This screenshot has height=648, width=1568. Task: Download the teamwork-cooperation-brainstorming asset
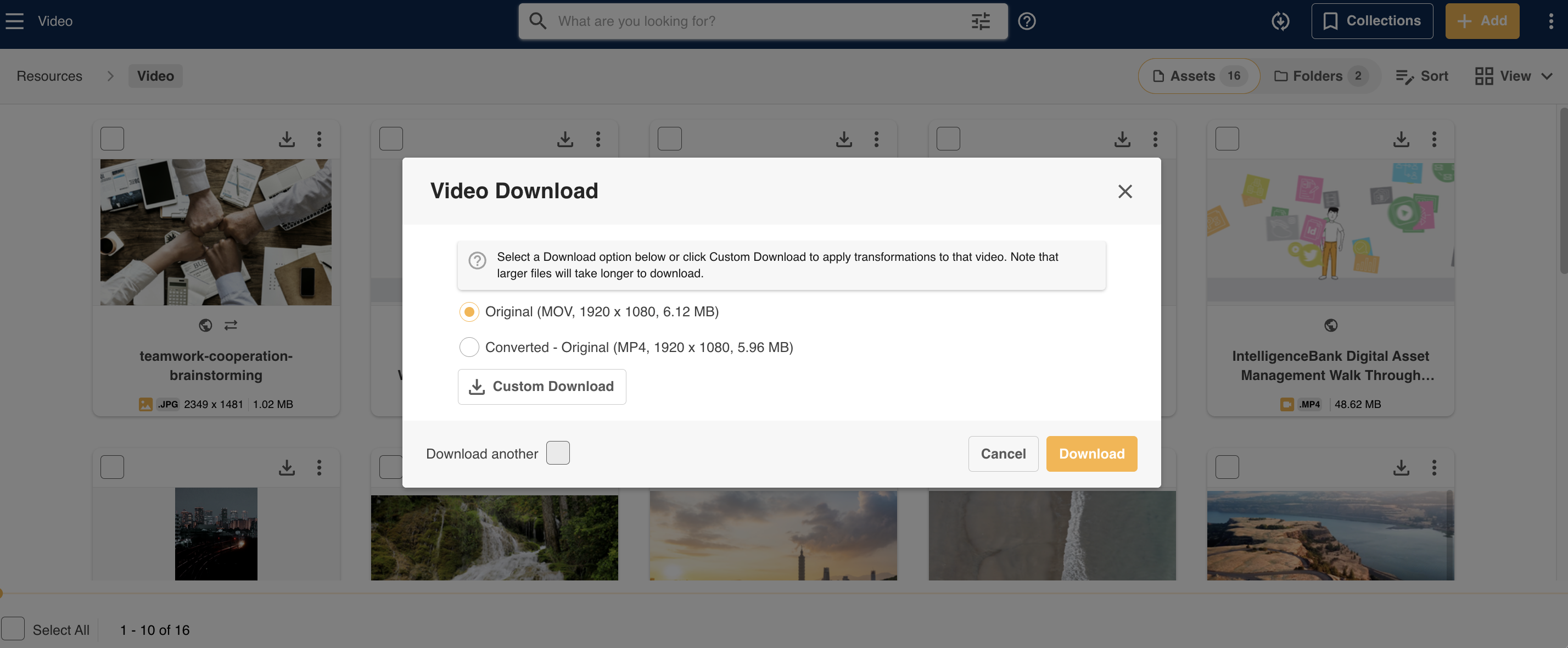(287, 139)
